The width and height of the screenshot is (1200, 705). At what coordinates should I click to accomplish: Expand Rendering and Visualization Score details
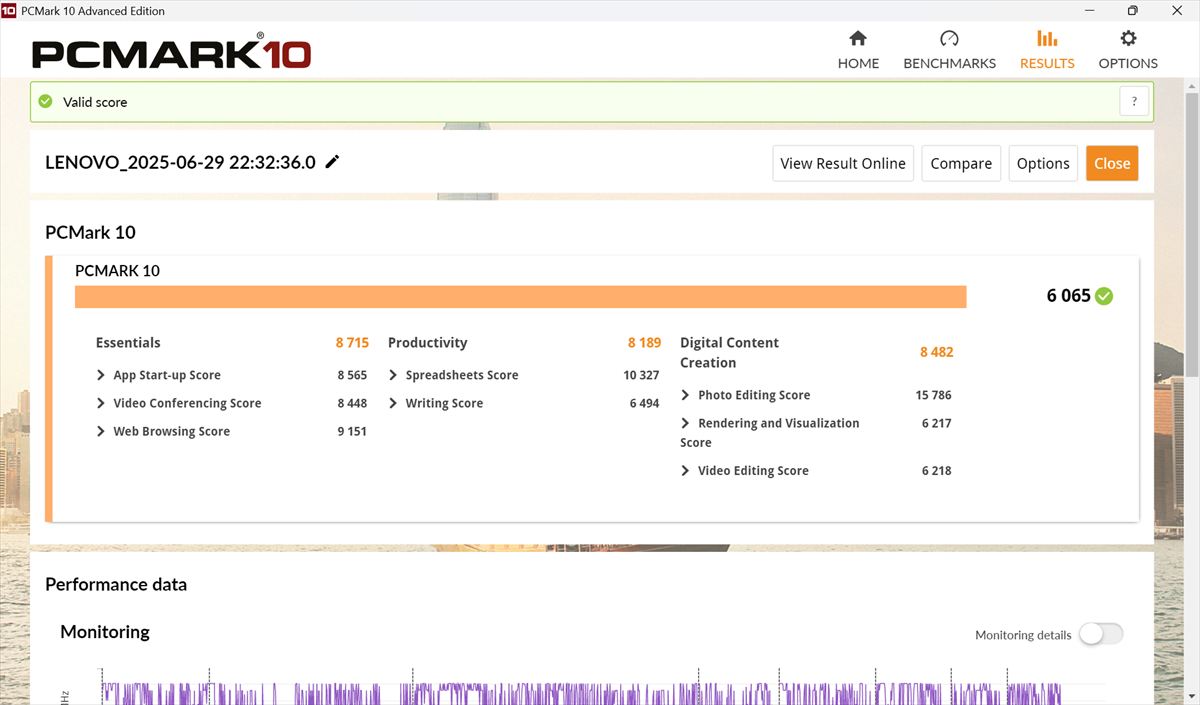coord(685,423)
